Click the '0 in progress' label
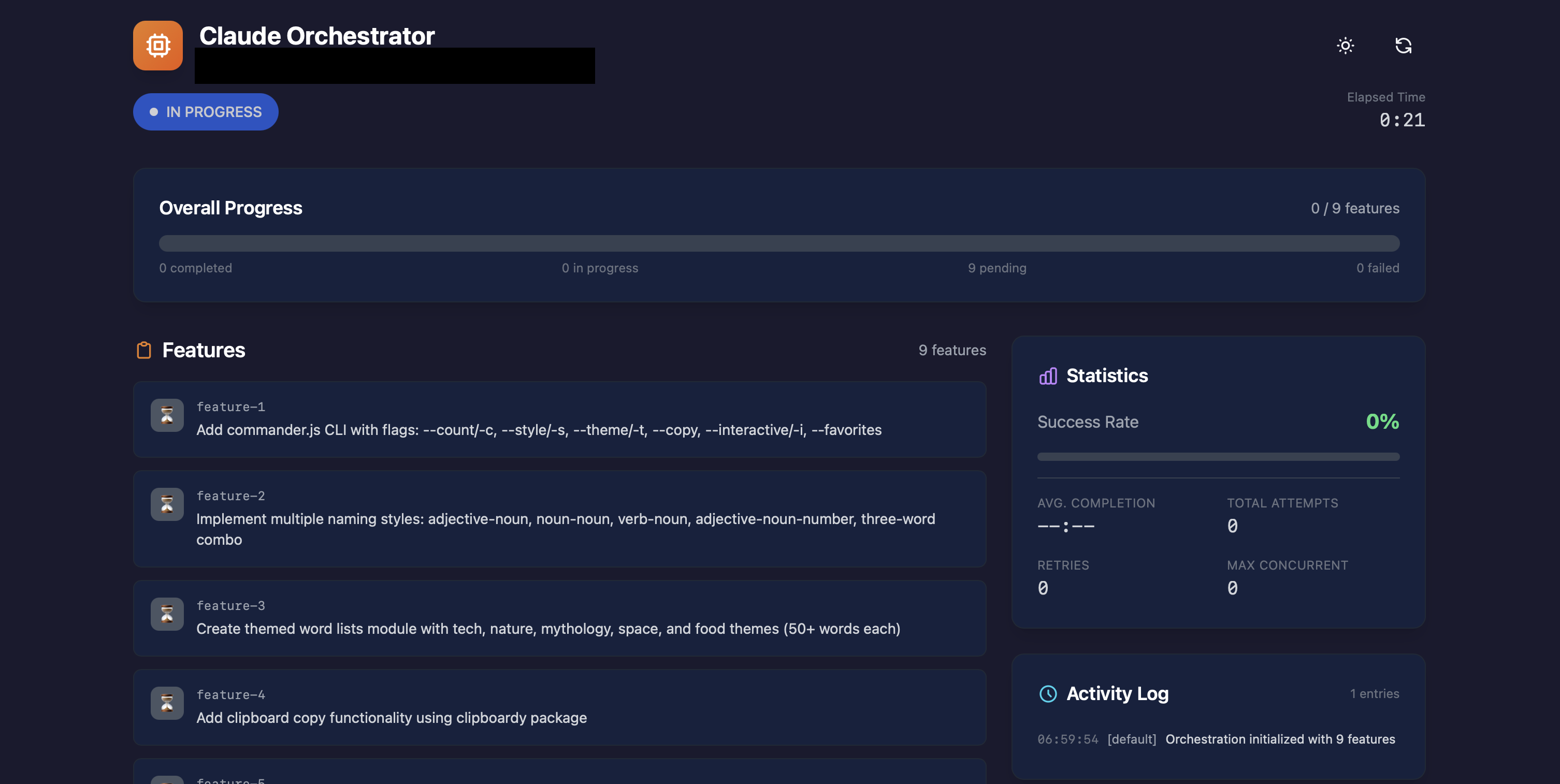 (x=600, y=268)
